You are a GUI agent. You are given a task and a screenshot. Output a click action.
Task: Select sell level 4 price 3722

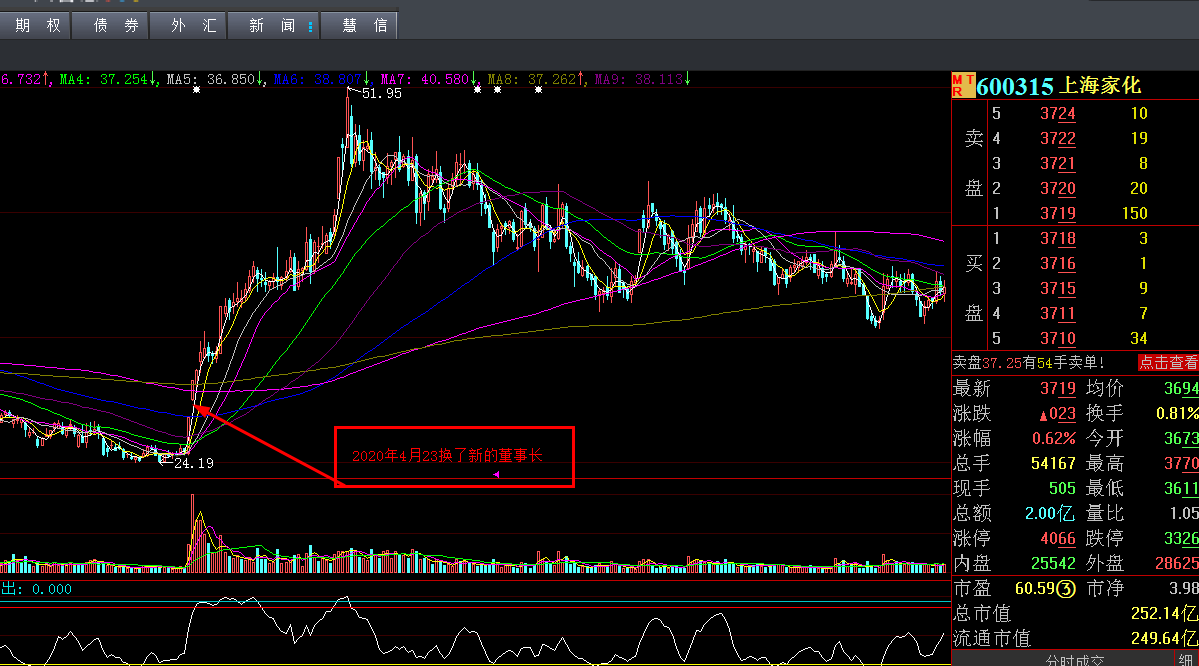[1058, 138]
